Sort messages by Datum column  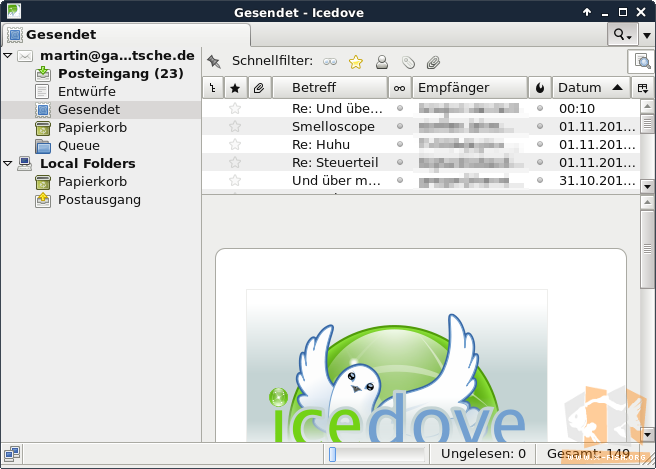coord(591,87)
